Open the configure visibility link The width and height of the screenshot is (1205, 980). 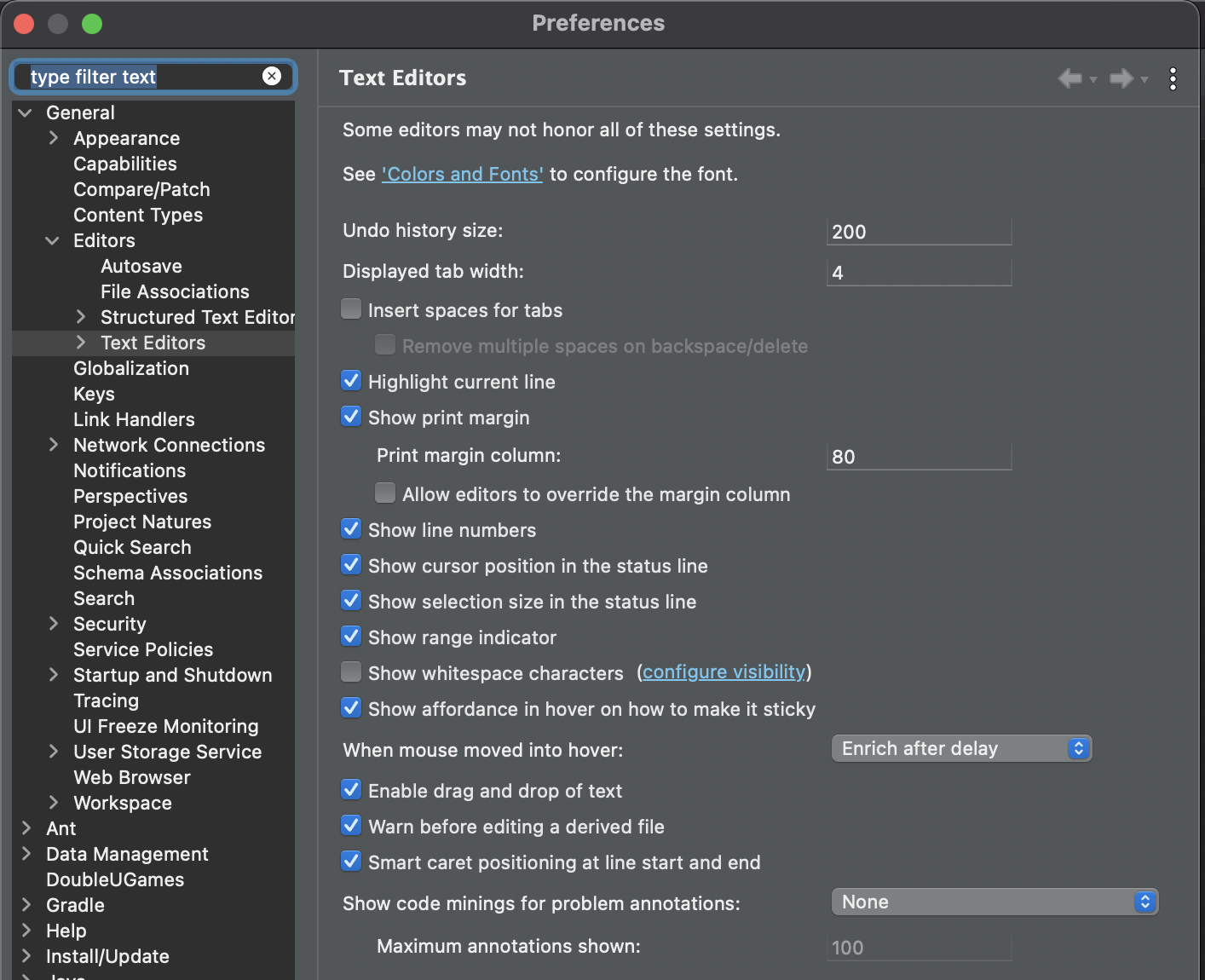tap(724, 672)
